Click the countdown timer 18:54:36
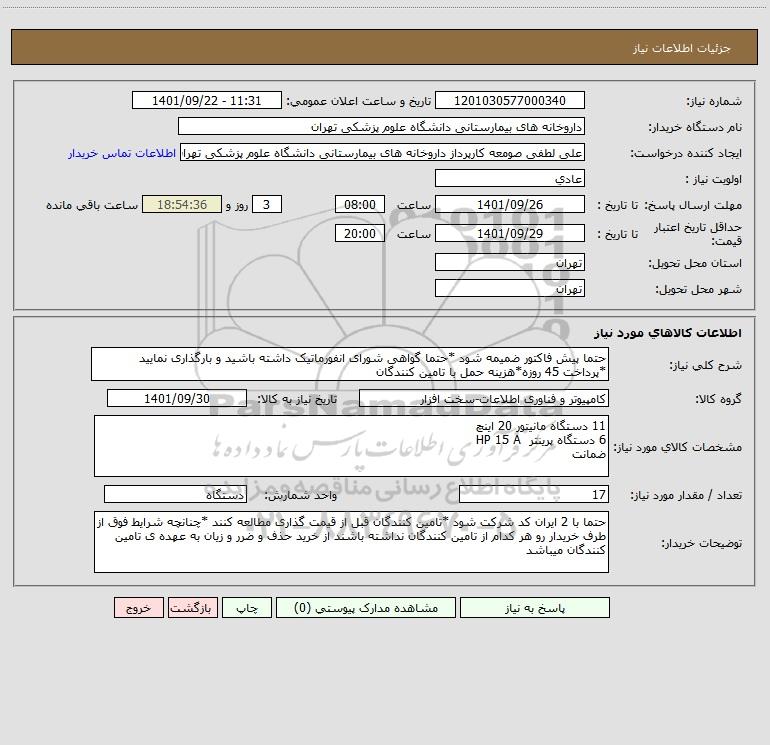The image size is (770, 745). (x=182, y=204)
